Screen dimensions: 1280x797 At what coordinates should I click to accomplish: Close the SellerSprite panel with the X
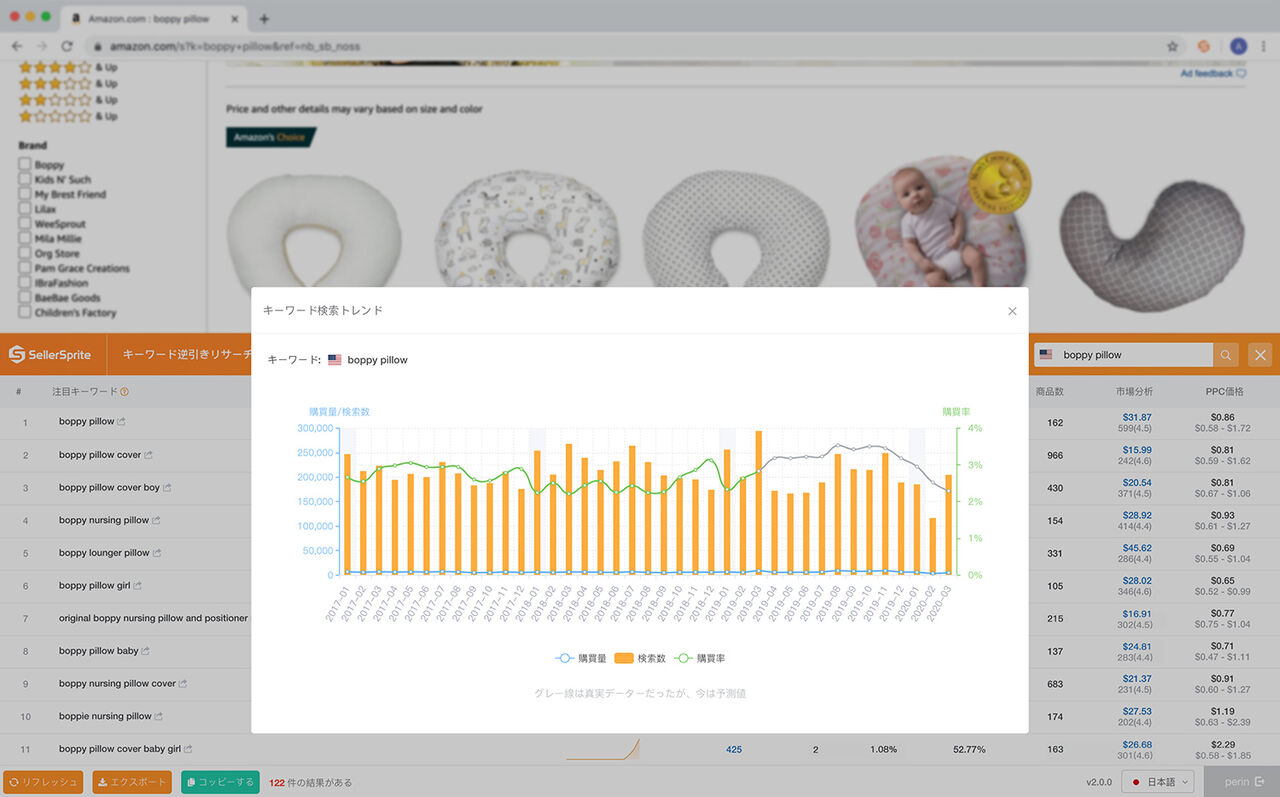(x=1260, y=355)
